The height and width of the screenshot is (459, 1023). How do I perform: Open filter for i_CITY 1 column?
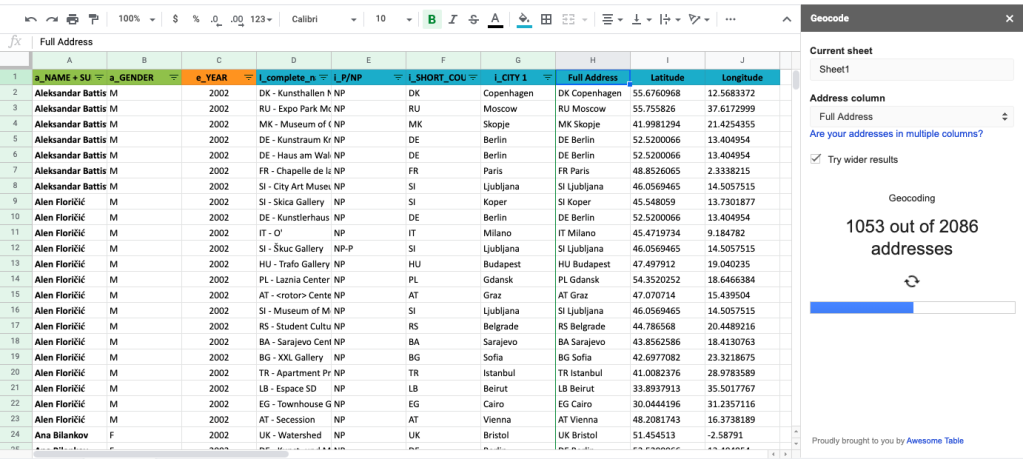[547, 78]
